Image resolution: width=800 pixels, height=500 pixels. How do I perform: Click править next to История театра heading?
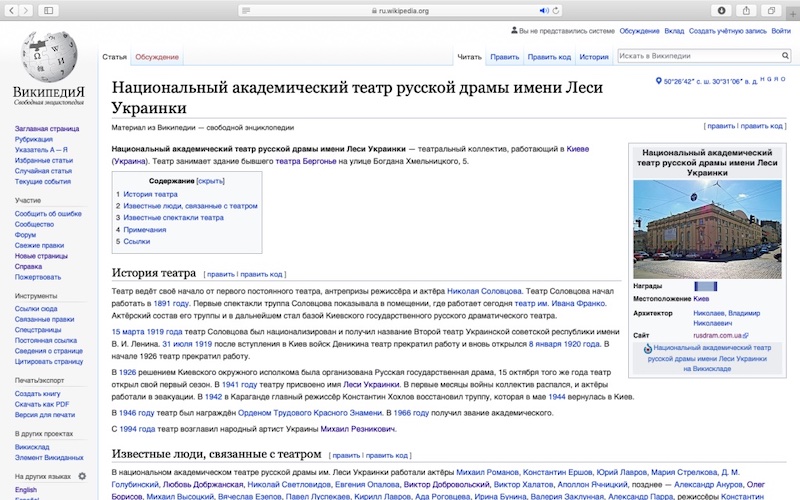pyautogui.click(x=221, y=274)
